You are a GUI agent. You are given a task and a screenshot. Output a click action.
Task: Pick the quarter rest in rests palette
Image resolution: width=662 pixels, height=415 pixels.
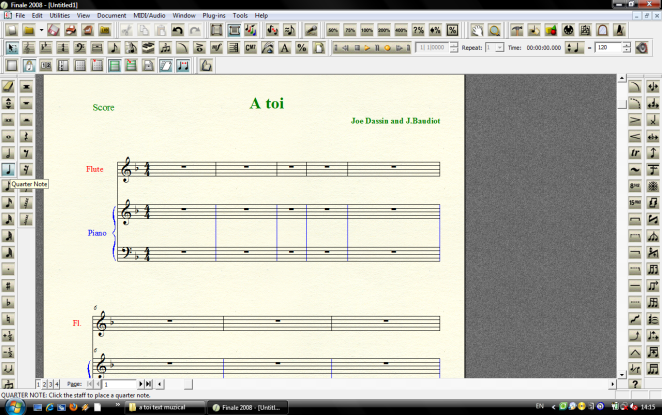pyautogui.click(x=26, y=136)
